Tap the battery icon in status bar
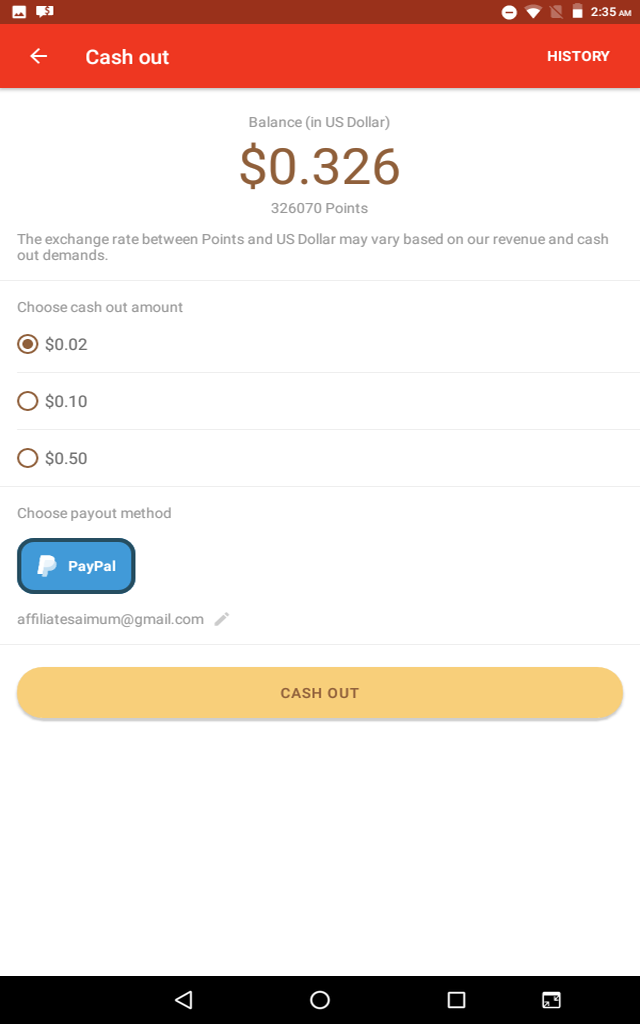 [x=577, y=12]
